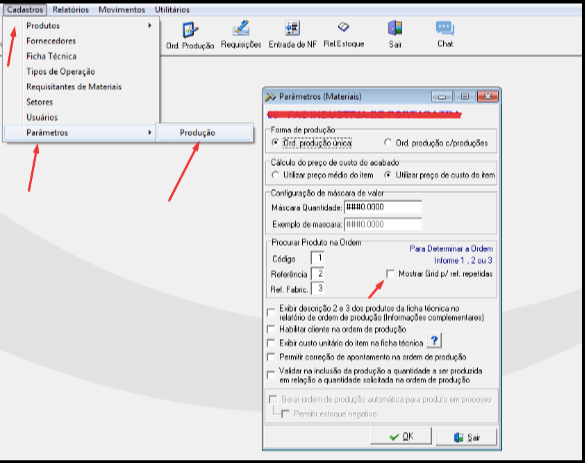Select Ord. produção c/produções radio button
Image resolution: width=585 pixels, height=463 pixels.
tap(388, 143)
